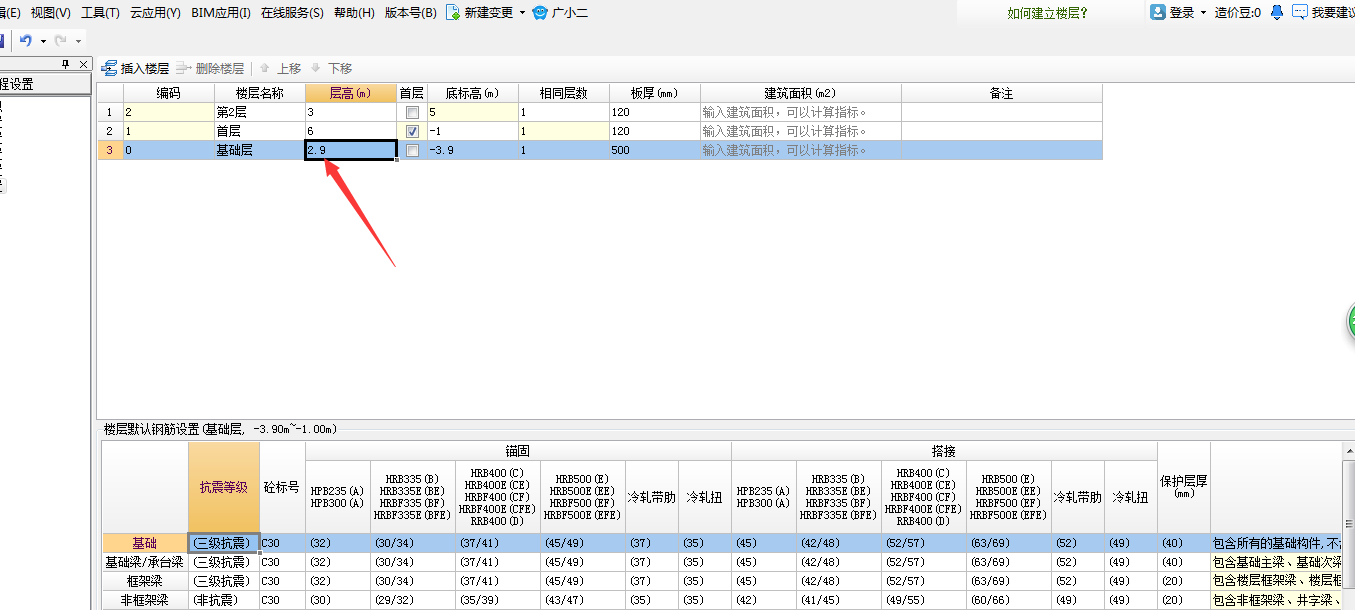Open the 视图(V) menu
The height and width of the screenshot is (610, 1355).
51,13
